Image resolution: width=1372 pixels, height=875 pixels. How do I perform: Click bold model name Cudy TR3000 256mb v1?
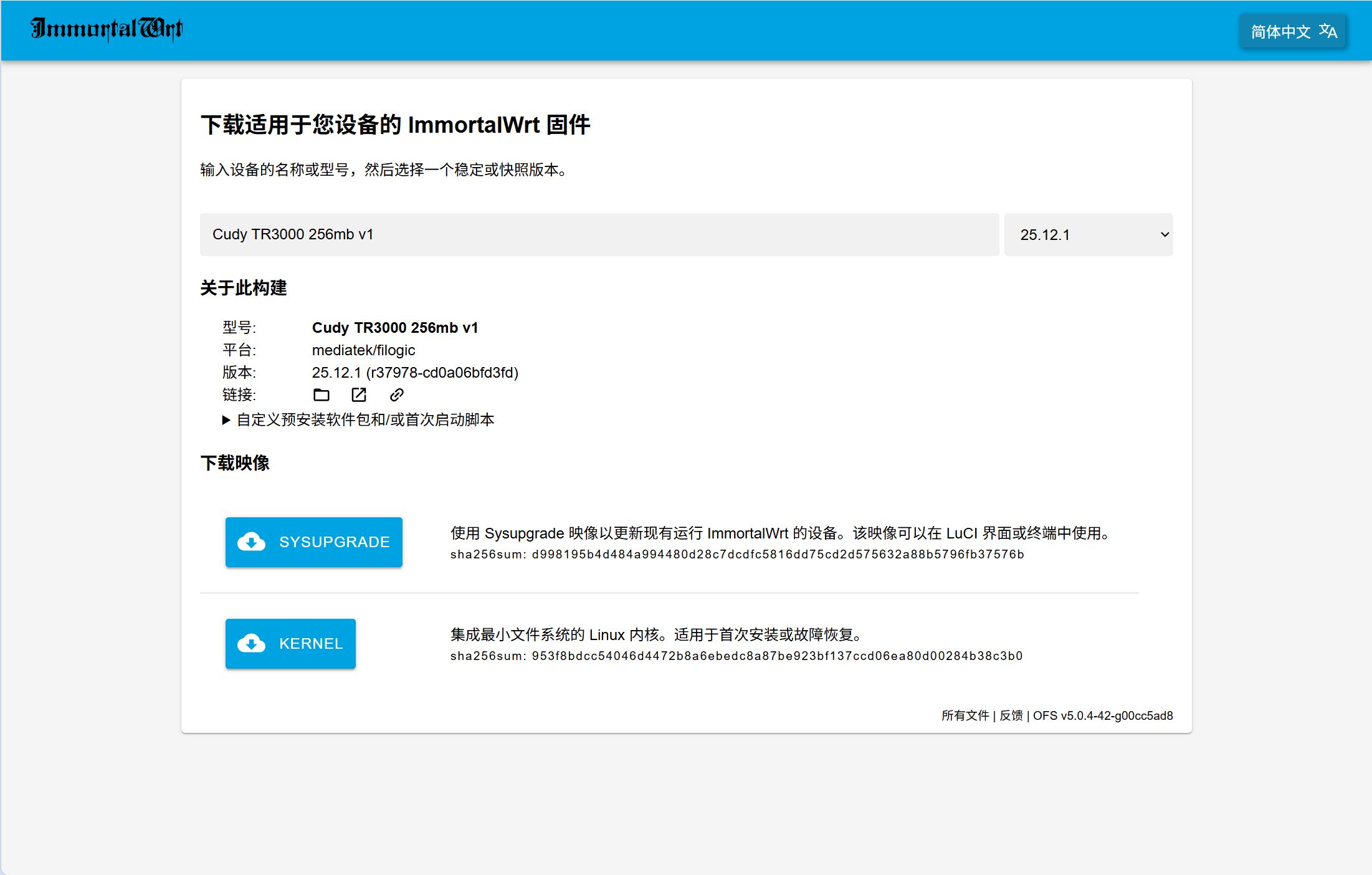click(x=395, y=328)
